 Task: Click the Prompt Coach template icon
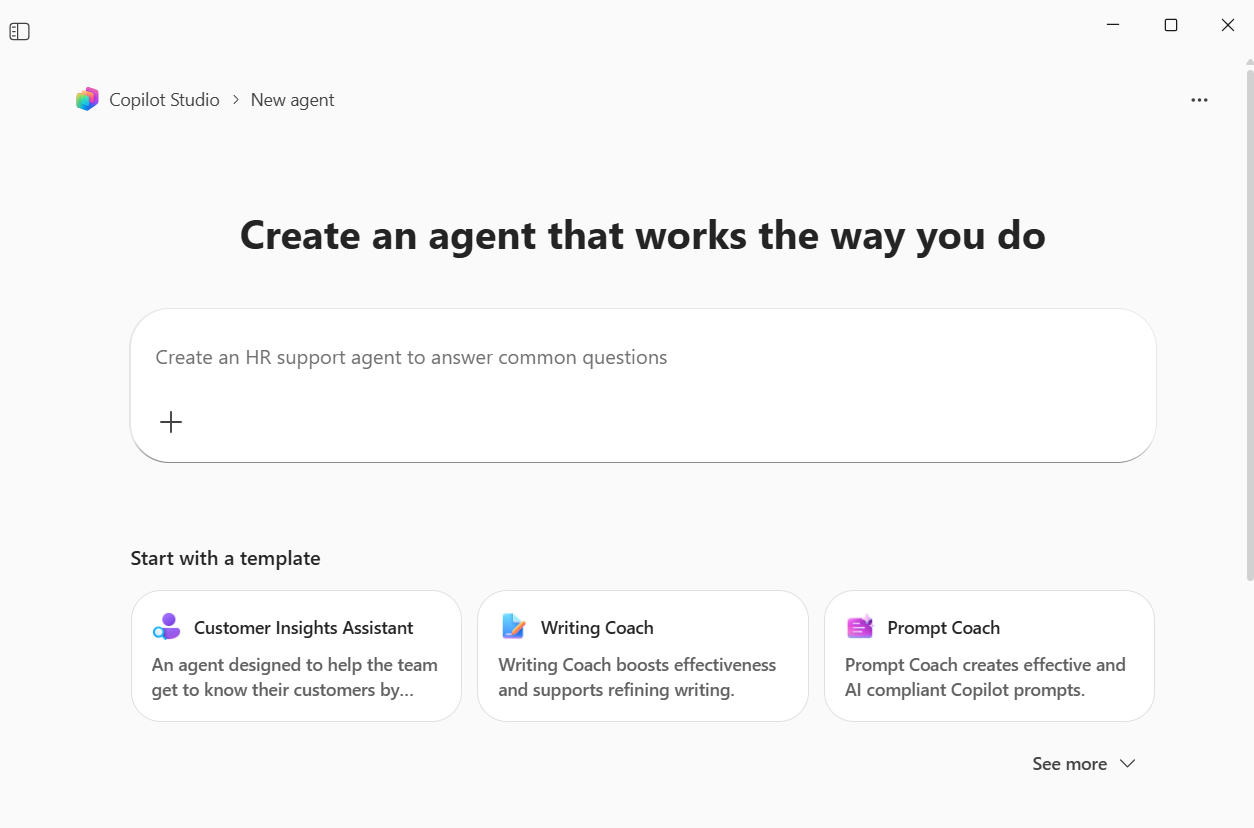click(x=860, y=627)
